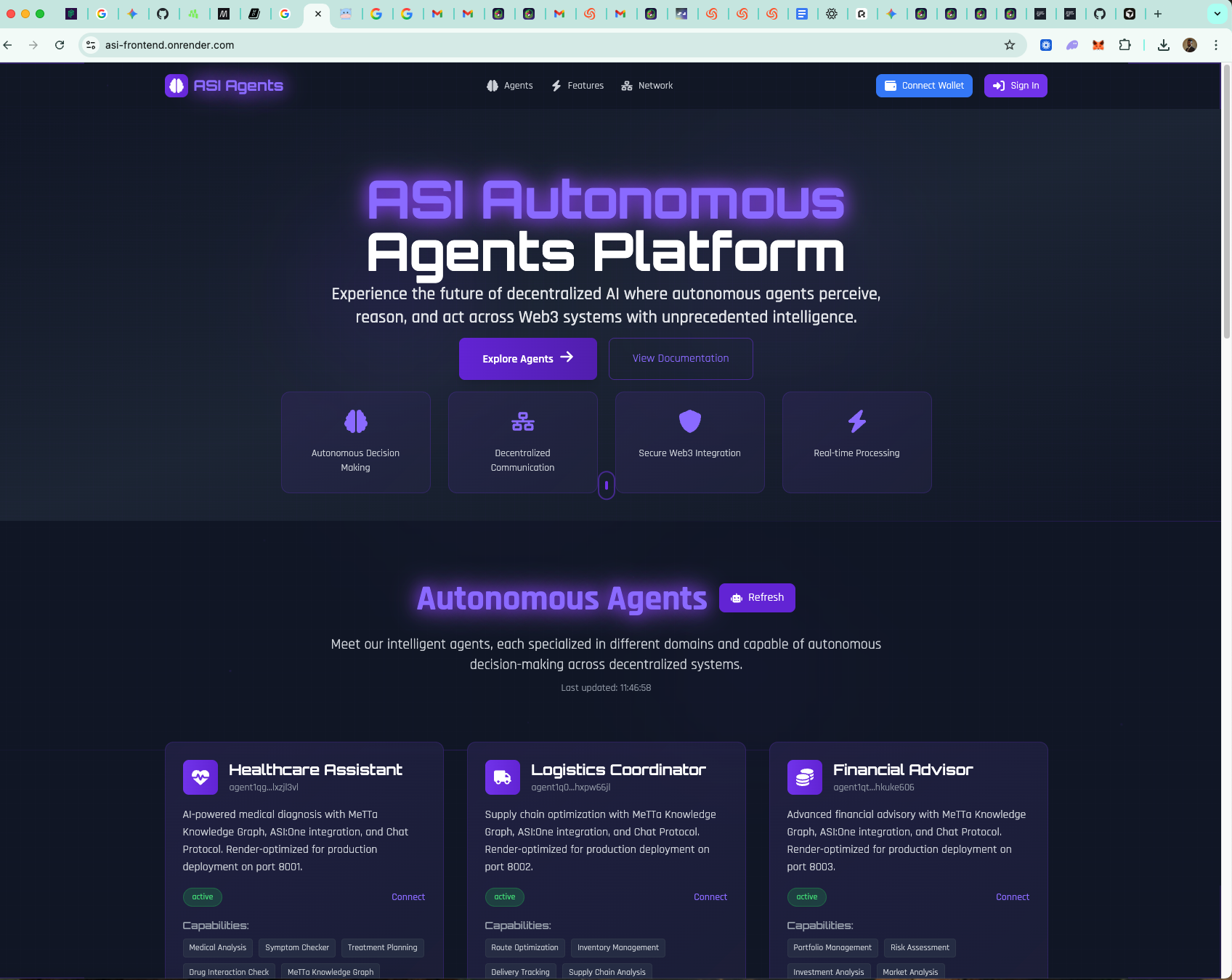
Task: Click the Financial Advisor coins icon
Action: click(x=804, y=777)
